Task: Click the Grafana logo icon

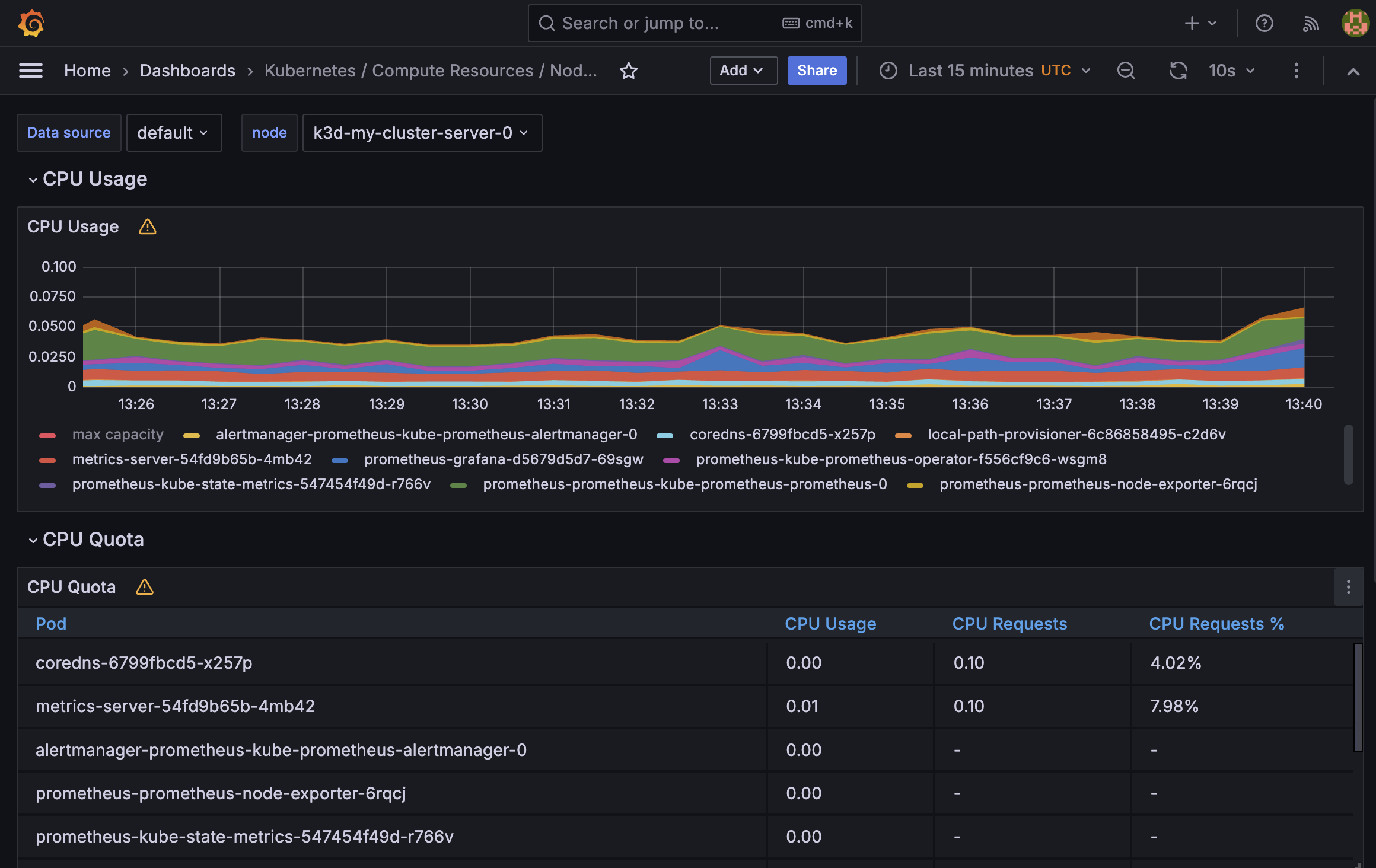Action: (31, 23)
